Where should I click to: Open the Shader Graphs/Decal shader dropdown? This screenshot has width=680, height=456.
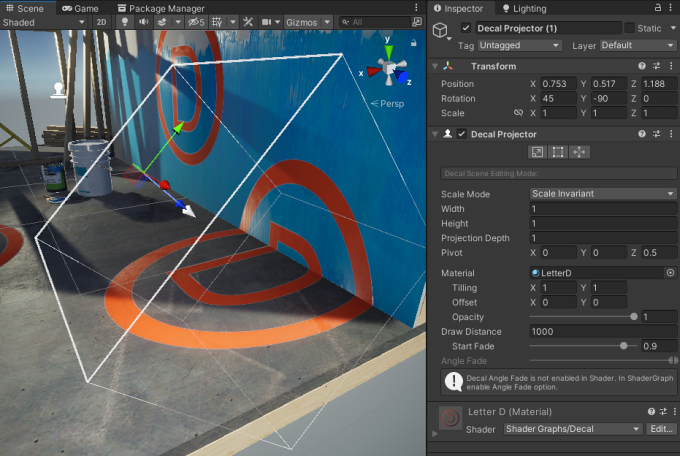(571, 429)
